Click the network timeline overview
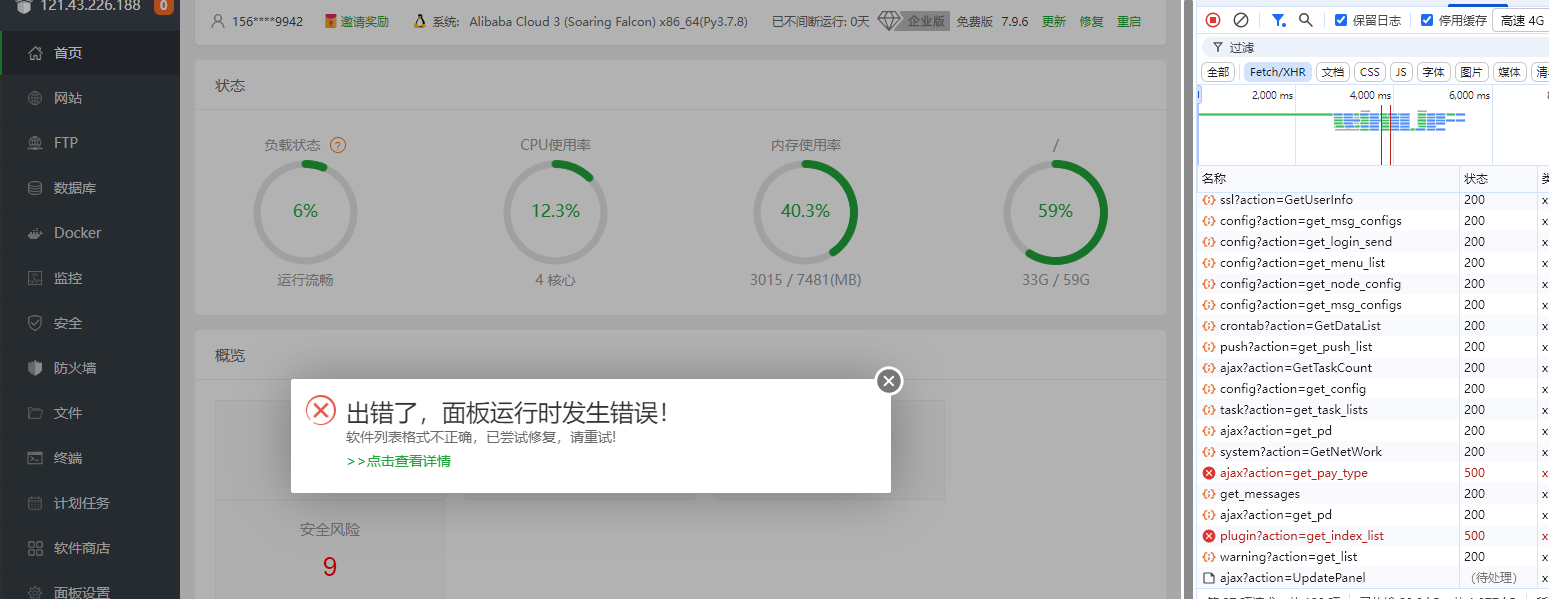This screenshot has width=1549, height=599. [x=1373, y=125]
